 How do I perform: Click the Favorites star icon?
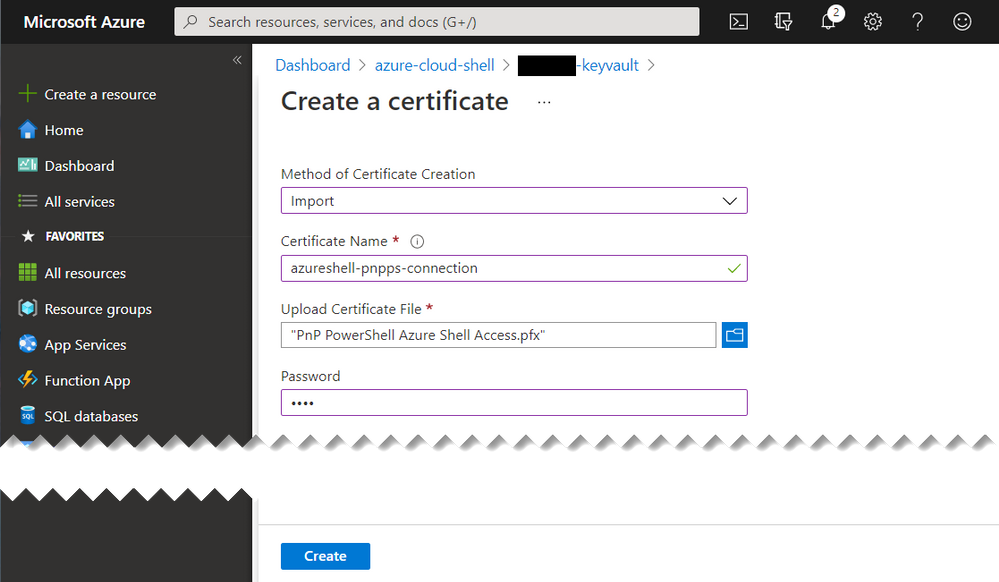tap(28, 236)
